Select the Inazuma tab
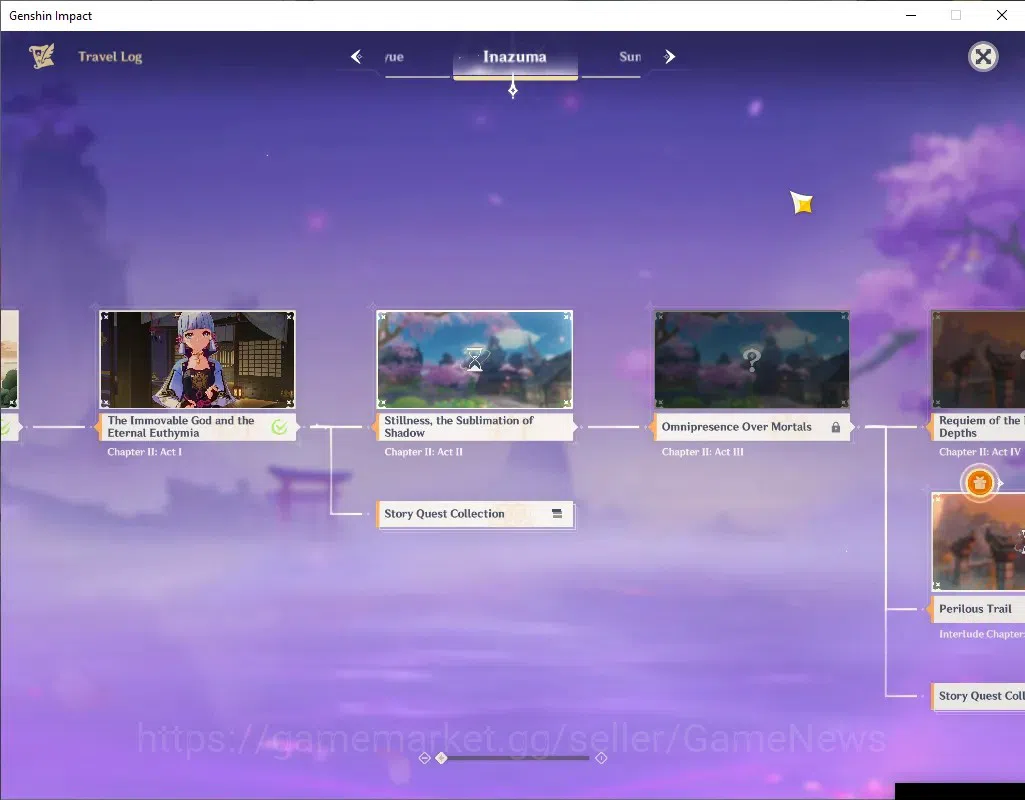 click(x=515, y=57)
